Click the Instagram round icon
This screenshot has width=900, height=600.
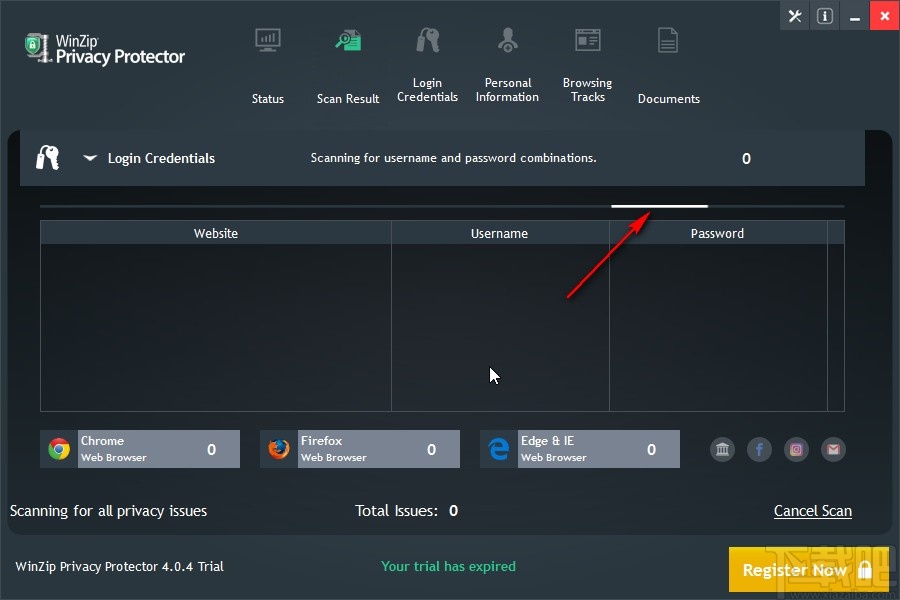click(x=796, y=450)
